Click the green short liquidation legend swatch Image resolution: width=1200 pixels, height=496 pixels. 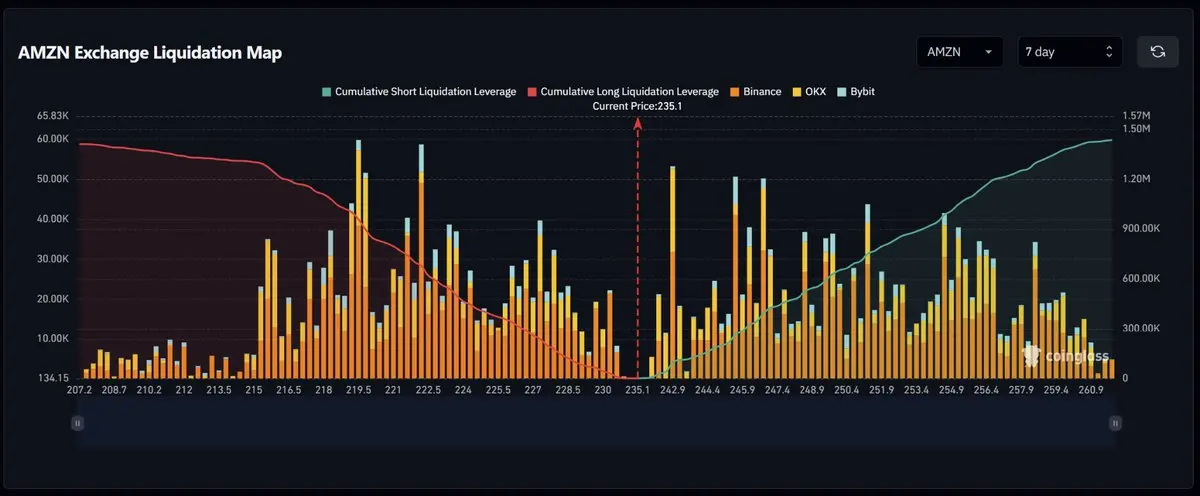tap(326, 91)
